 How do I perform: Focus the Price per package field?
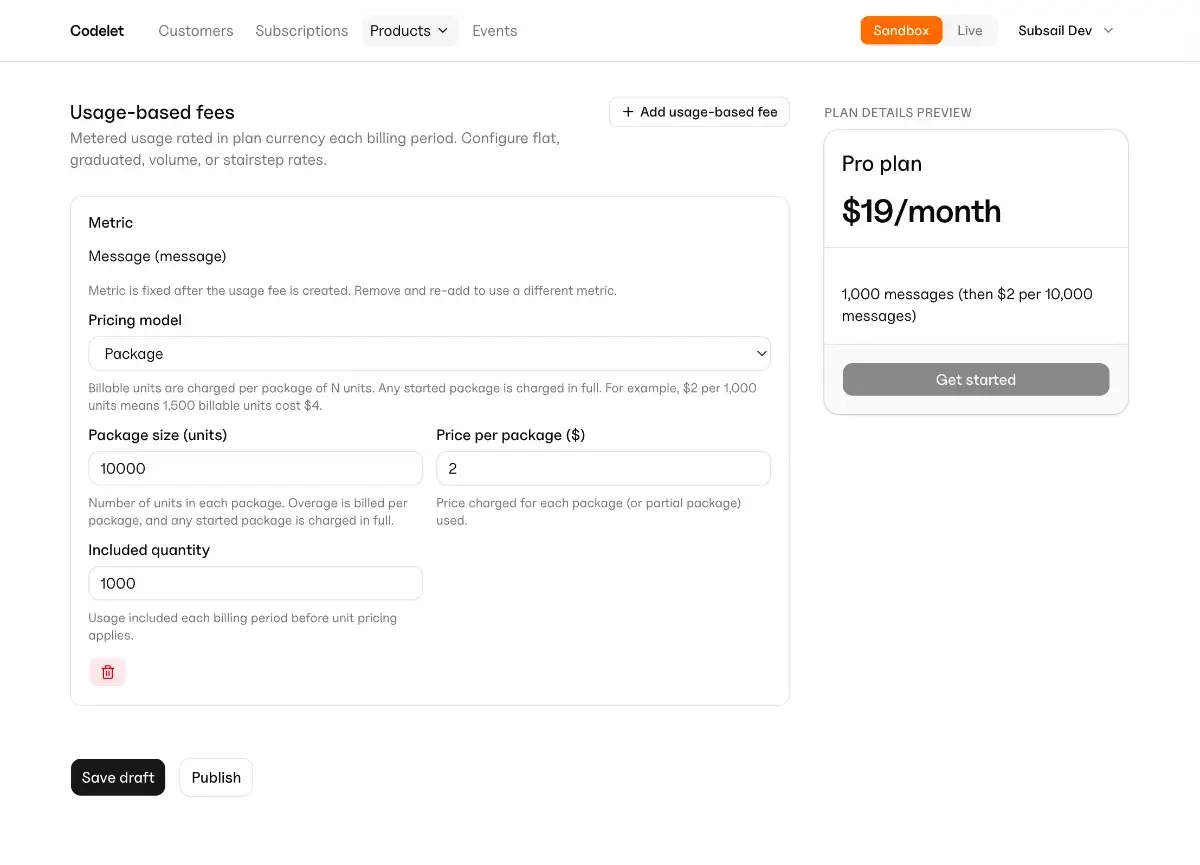(x=604, y=468)
